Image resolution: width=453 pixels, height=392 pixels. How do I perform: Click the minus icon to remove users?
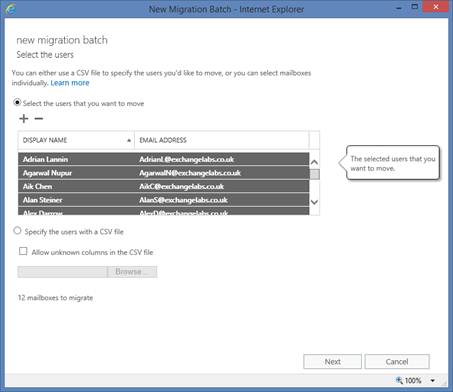(39, 118)
